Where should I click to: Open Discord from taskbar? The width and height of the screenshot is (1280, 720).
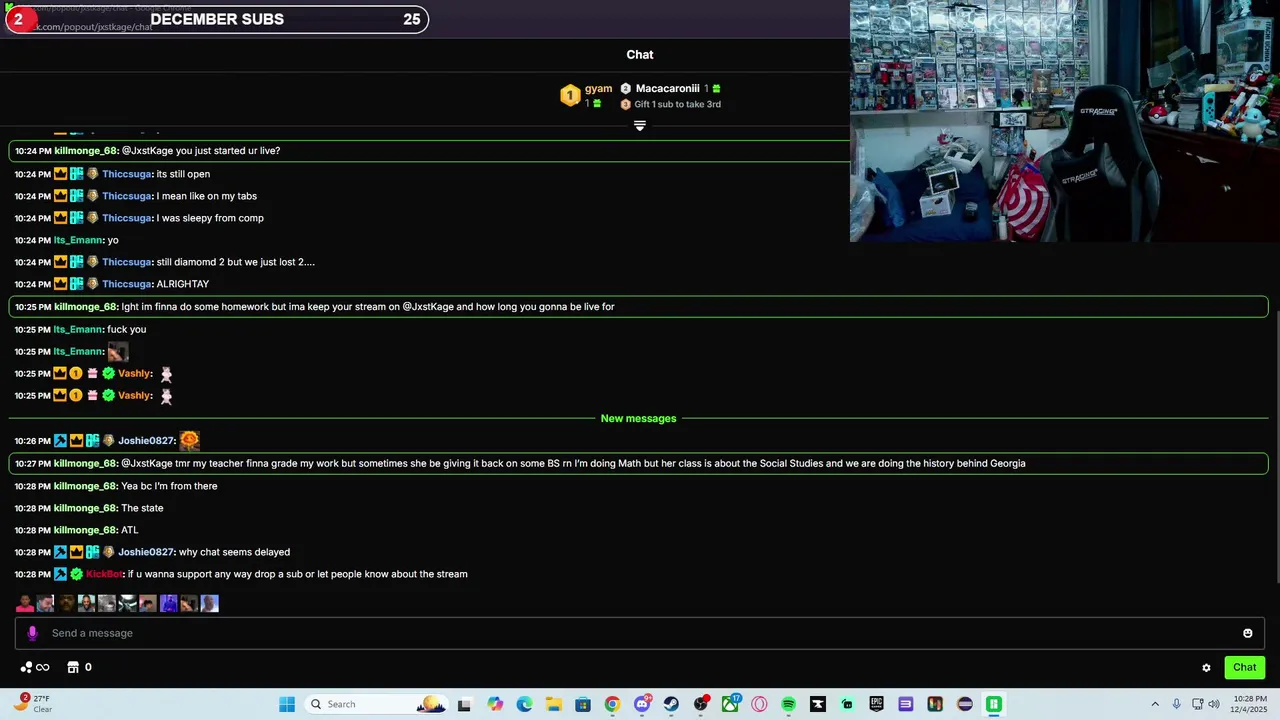pyautogui.click(x=642, y=704)
